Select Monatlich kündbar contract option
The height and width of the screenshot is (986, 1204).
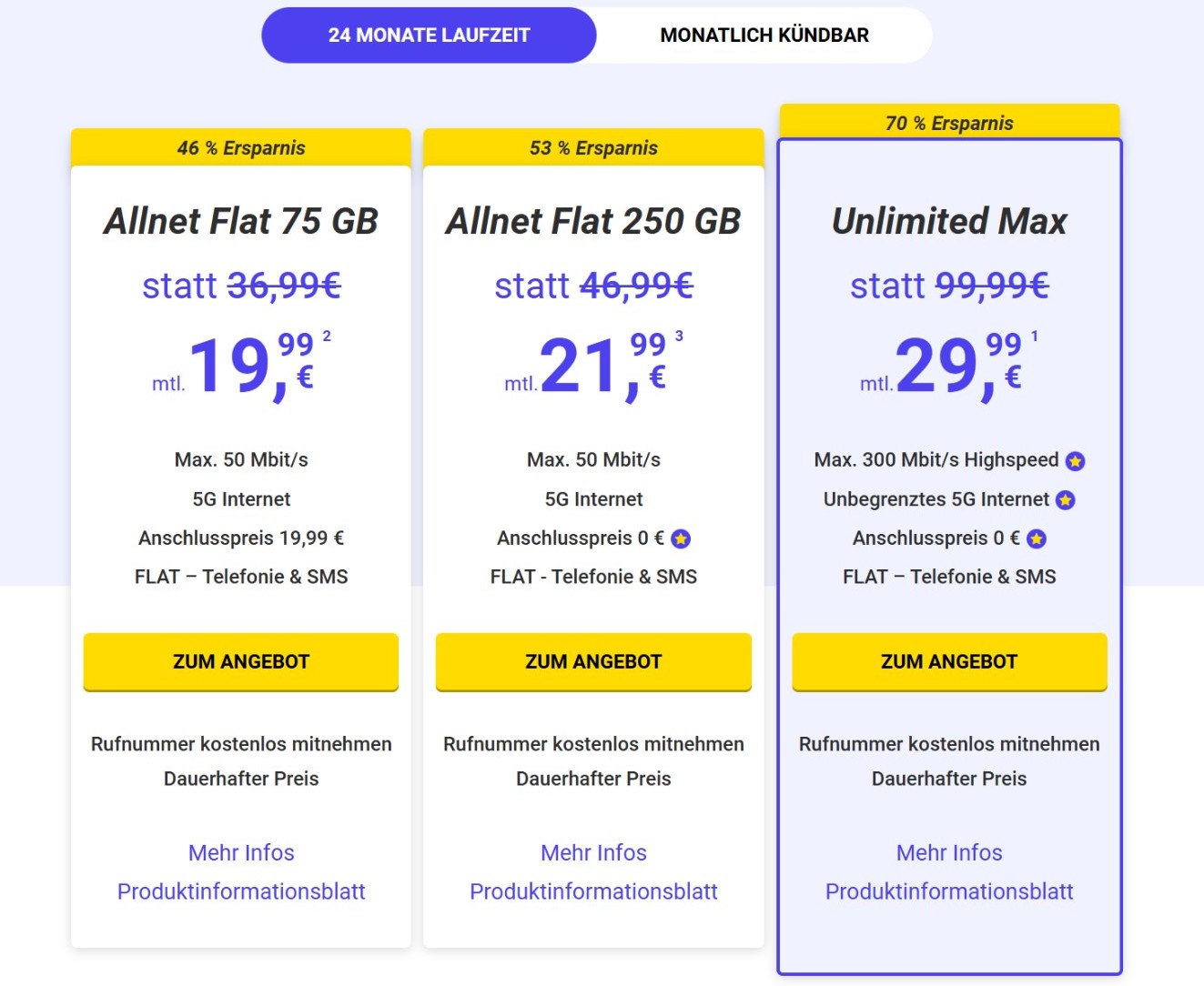pyautogui.click(x=764, y=35)
